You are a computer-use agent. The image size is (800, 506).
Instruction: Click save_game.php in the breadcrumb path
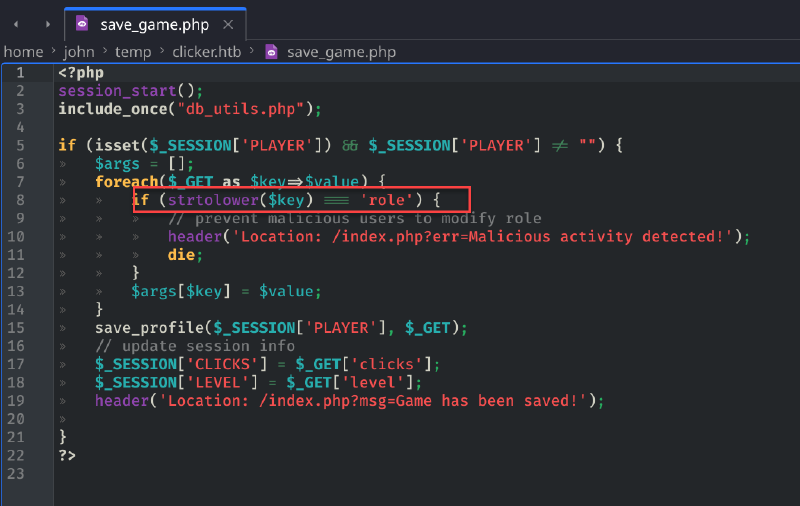(341, 52)
